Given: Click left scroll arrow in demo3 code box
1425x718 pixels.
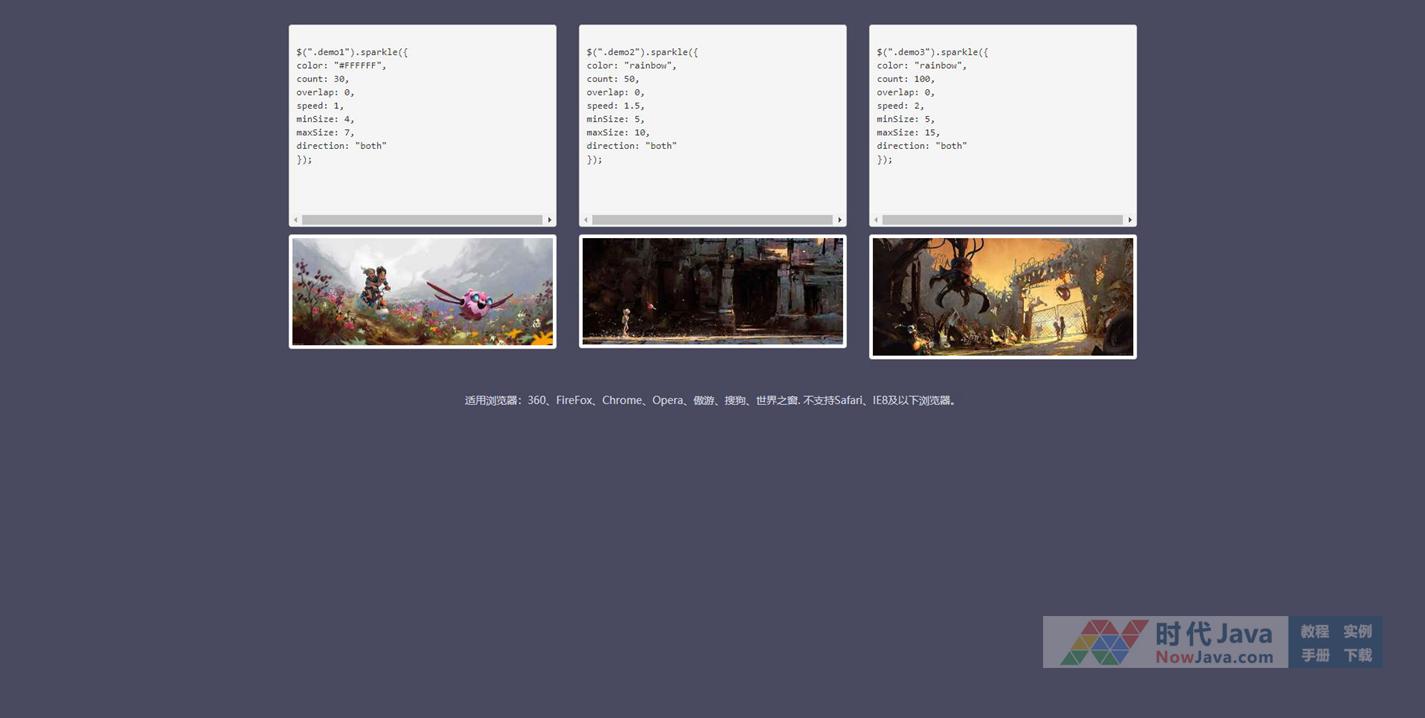Looking at the screenshot, I should (x=876, y=220).
